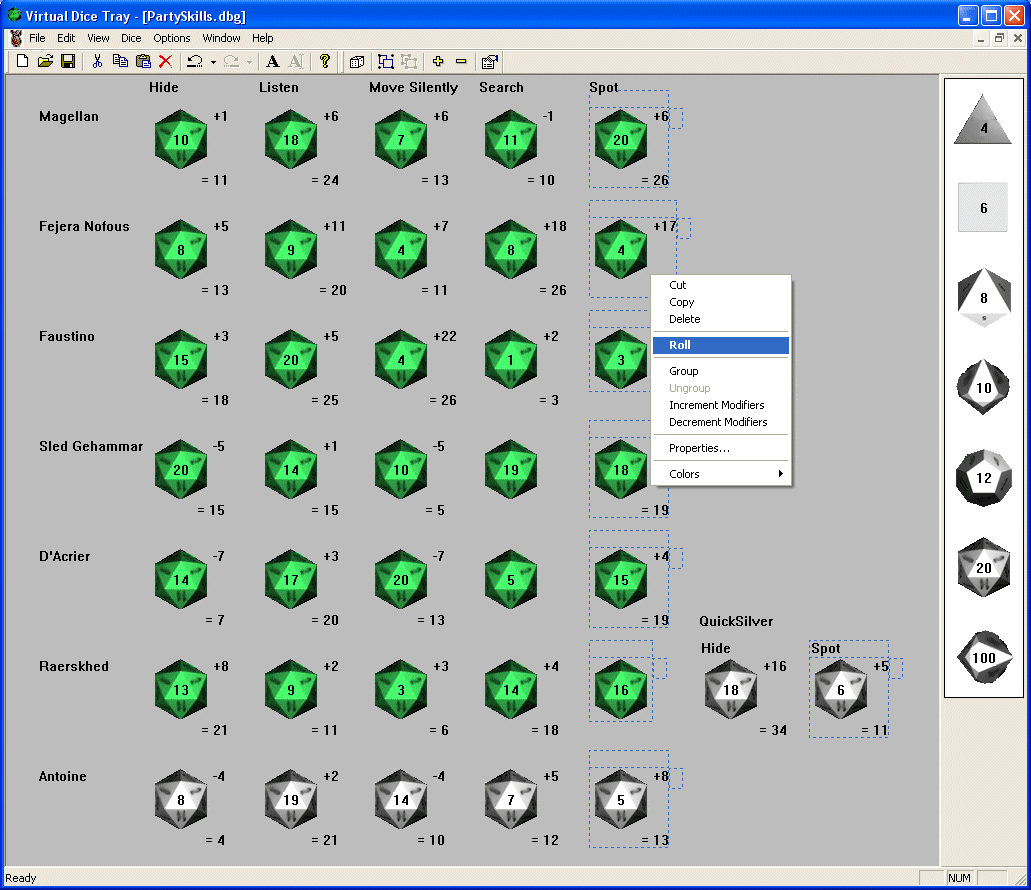Choose Delete in the context menu
The image size is (1031, 890).
(x=721, y=319)
